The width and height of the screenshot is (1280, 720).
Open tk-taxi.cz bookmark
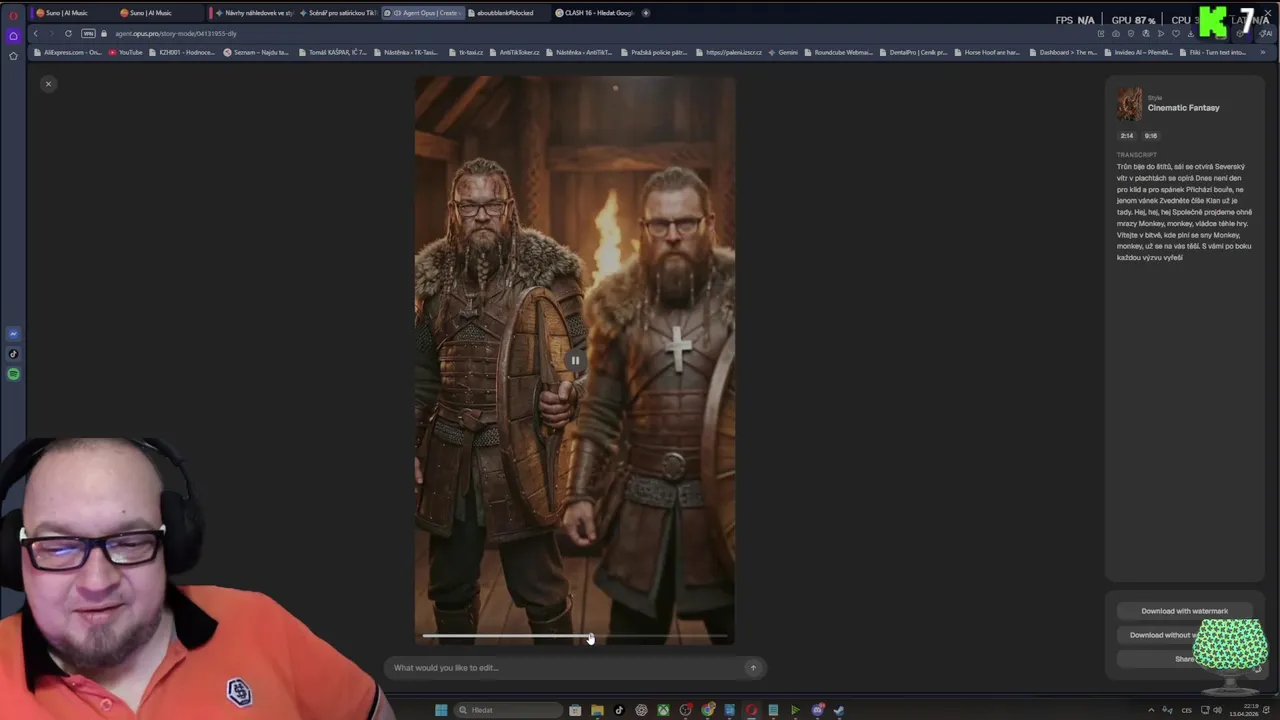[x=466, y=52]
